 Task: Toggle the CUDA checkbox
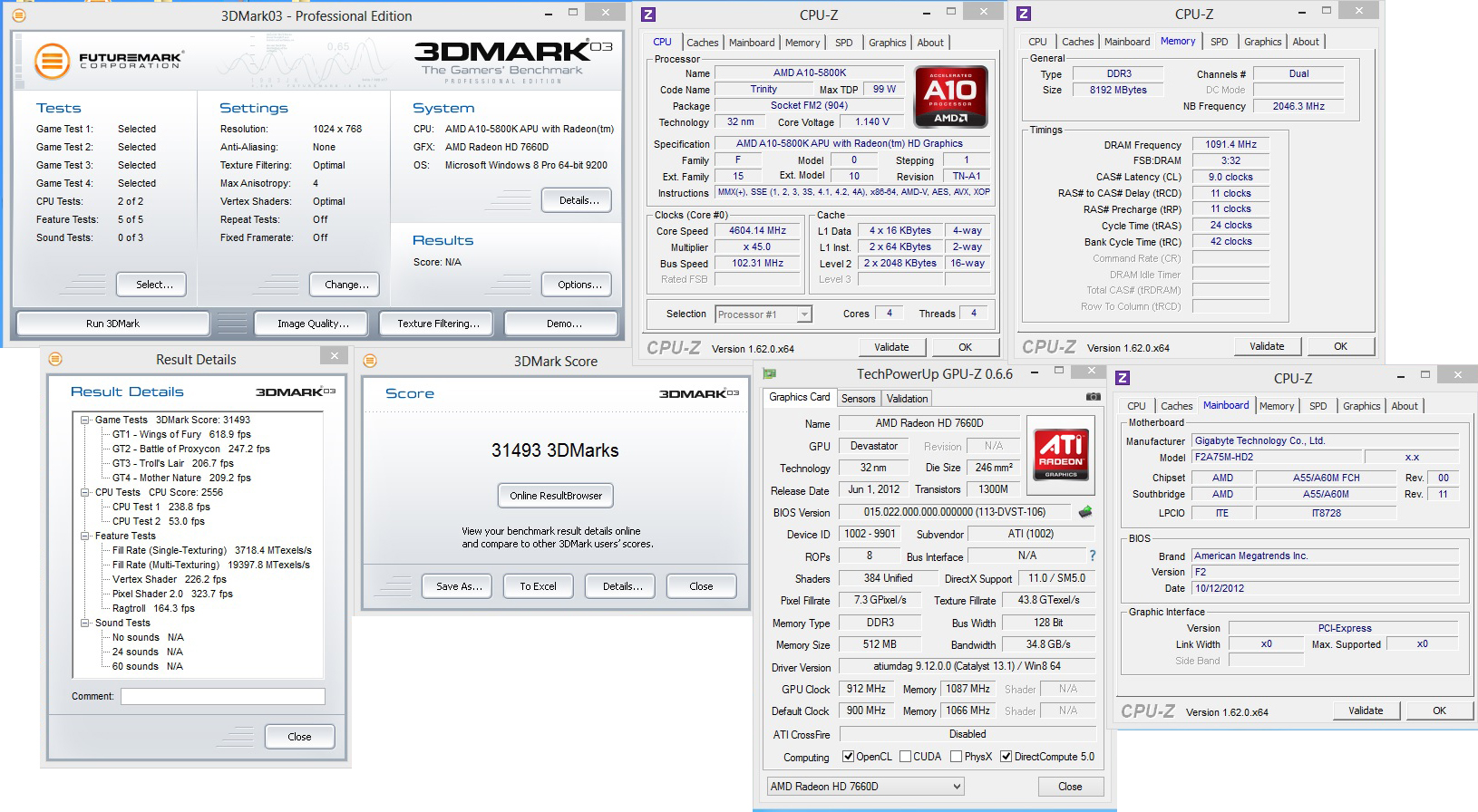point(904,757)
